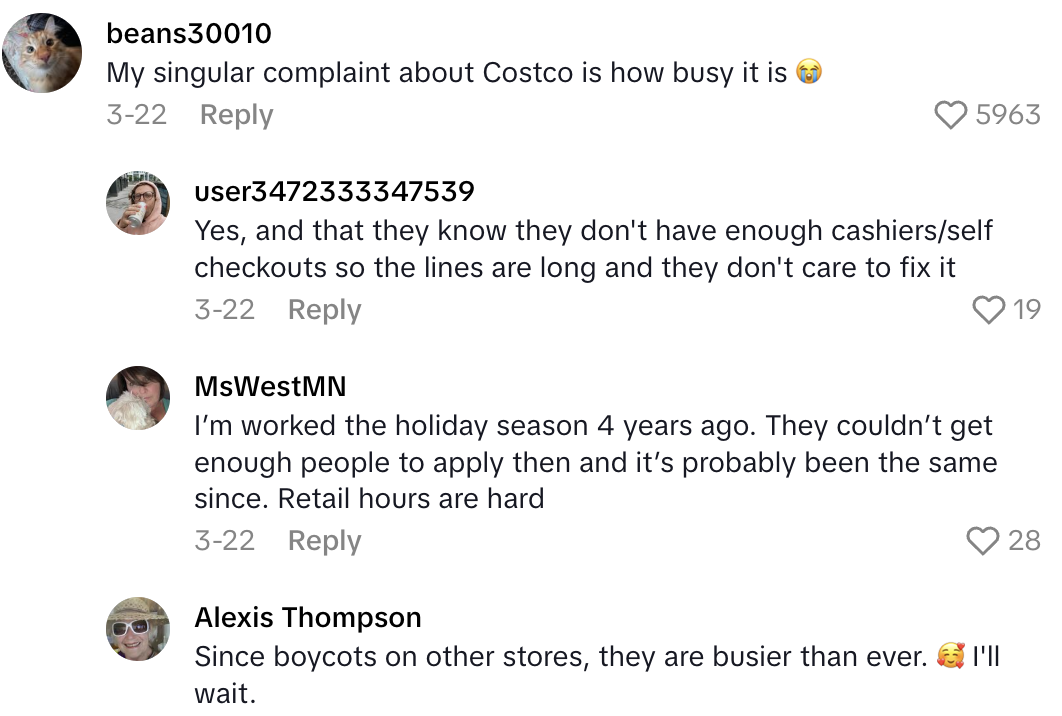This screenshot has height=716, width=1062.
Task: Tap Alexis Thompson's sunglasses avatar
Action: click(138, 628)
